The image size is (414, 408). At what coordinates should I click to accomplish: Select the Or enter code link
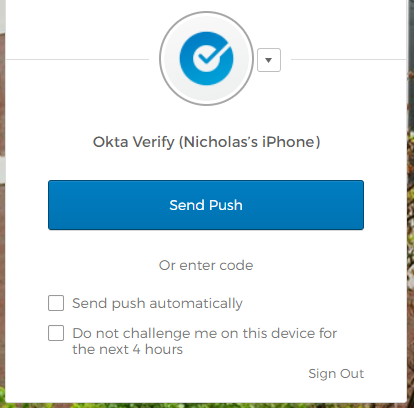tap(206, 265)
